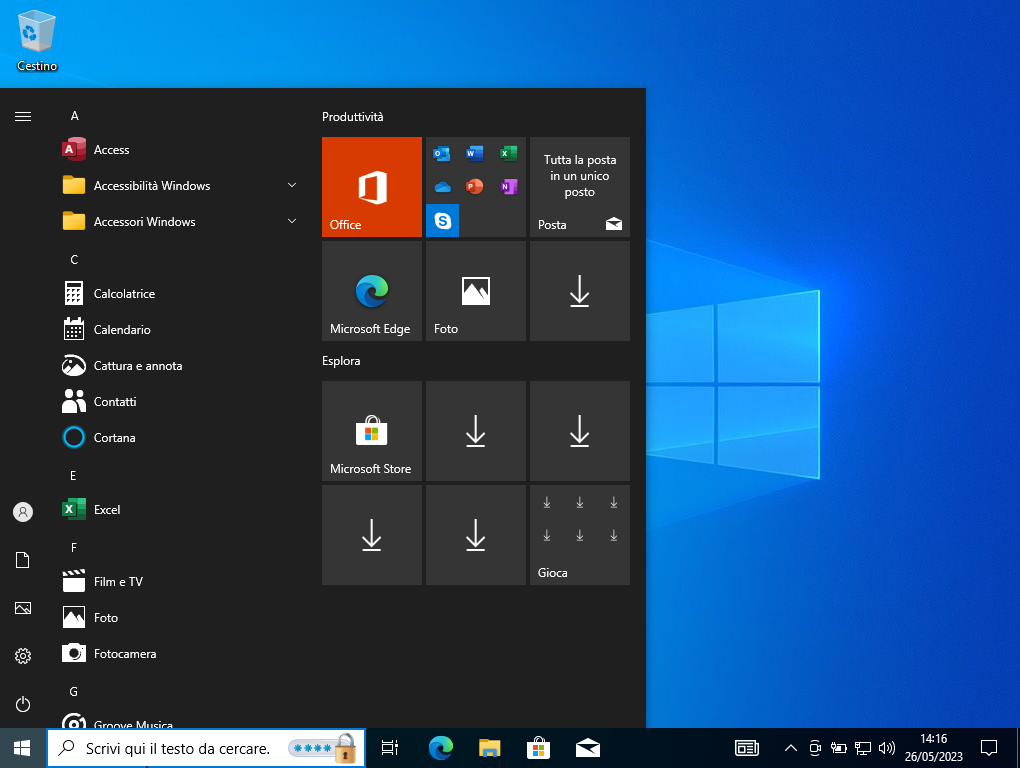Jump to letter G section header

tap(74, 691)
